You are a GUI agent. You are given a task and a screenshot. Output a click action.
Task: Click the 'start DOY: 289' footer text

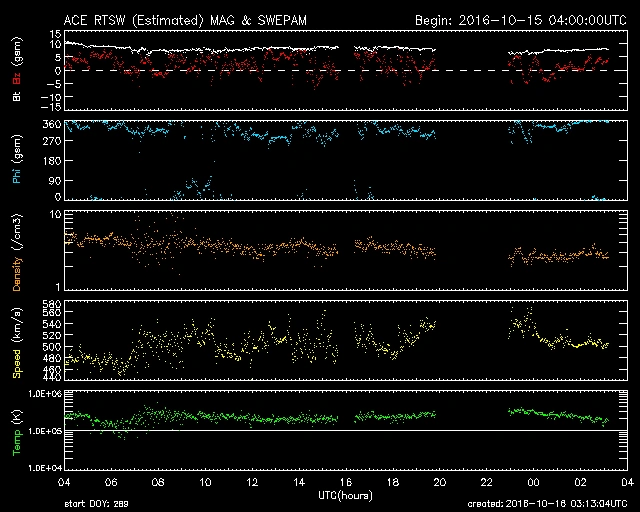pyautogui.click(x=96, y=504)
